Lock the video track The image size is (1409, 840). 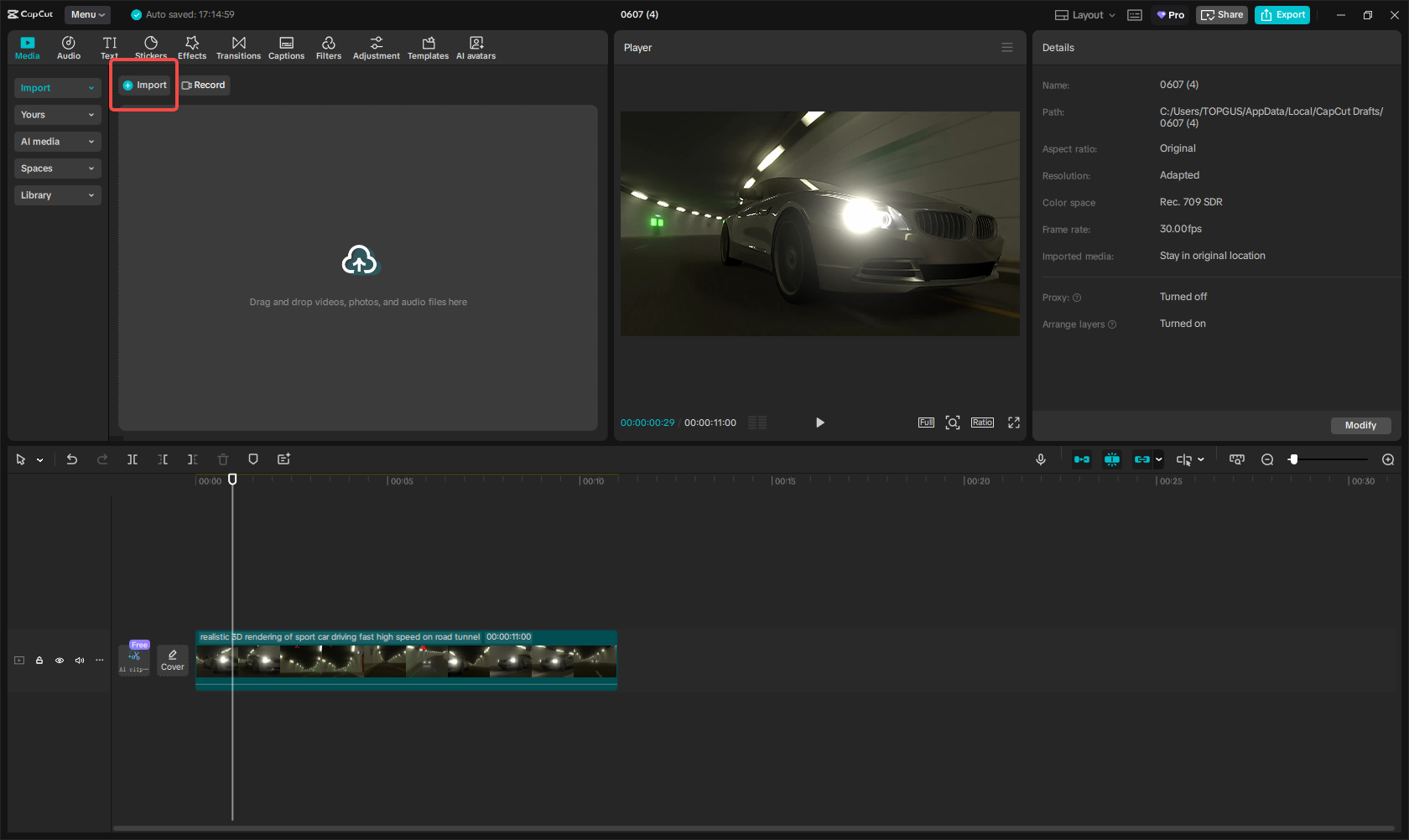click(x=39, y=661)
